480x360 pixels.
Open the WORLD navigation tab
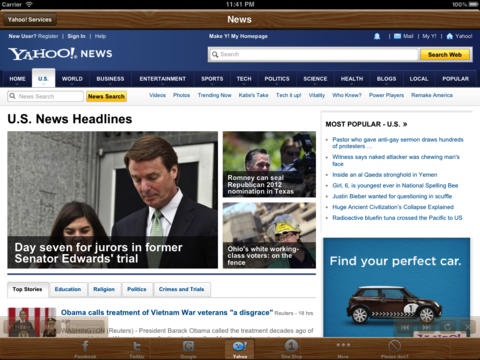point(72,79)
